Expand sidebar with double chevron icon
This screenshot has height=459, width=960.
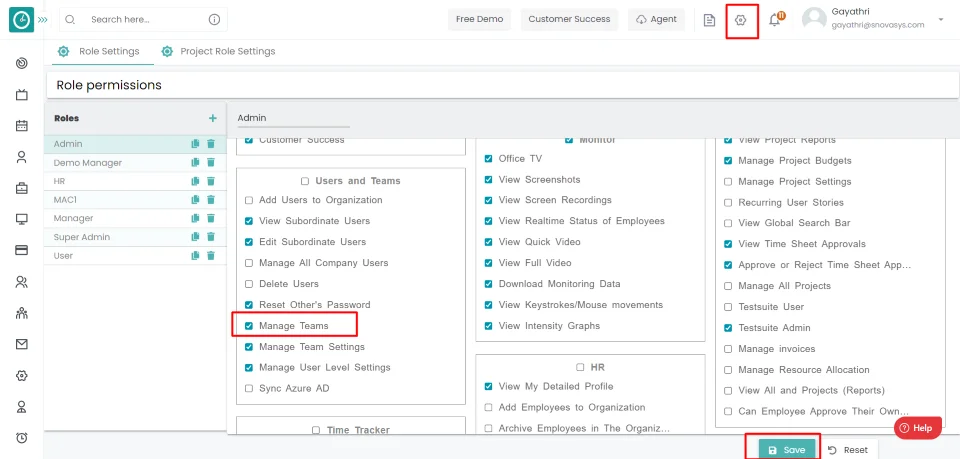pyautogui.click(x=42, y=20)
